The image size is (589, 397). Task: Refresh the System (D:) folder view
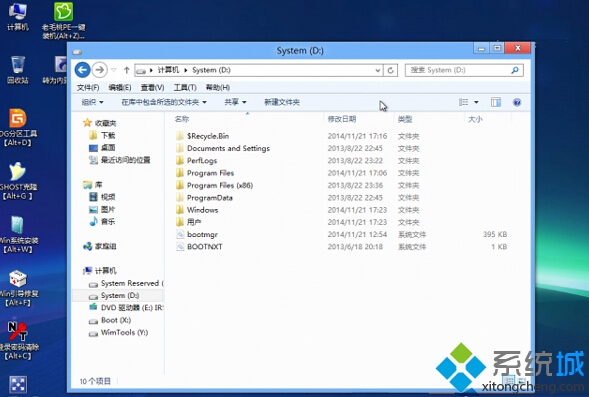(x=390, y=70)
